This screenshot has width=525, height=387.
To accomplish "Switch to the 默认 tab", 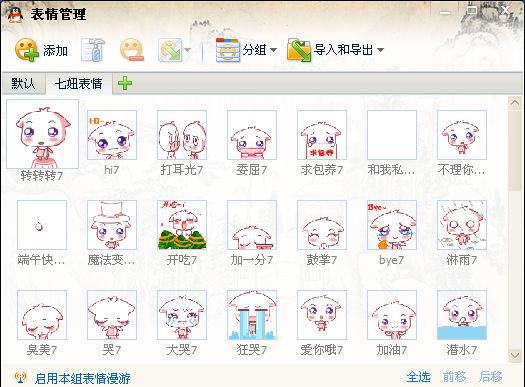I will click(23, 83).
